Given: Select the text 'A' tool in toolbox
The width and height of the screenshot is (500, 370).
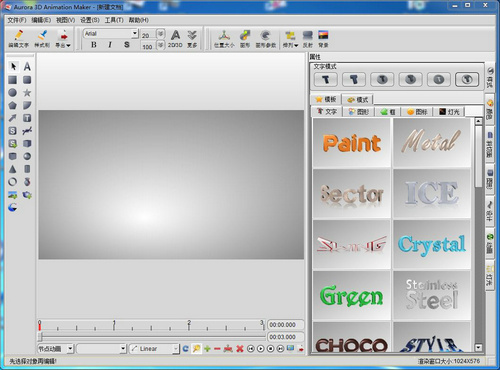Looking at the screenshot, I should click(27, 67).
